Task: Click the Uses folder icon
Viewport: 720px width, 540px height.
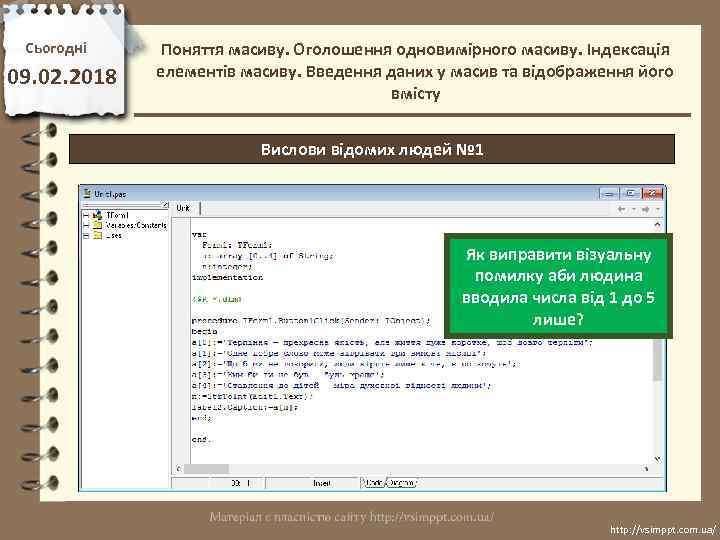Action: click(x=97, y=236)
